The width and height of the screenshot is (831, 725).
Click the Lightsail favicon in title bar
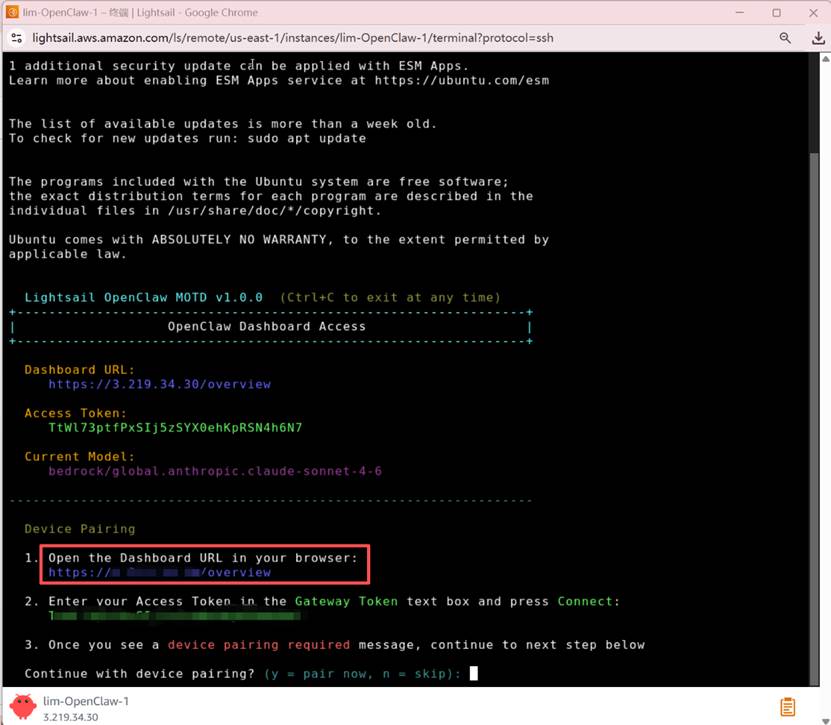coord(12,12)
